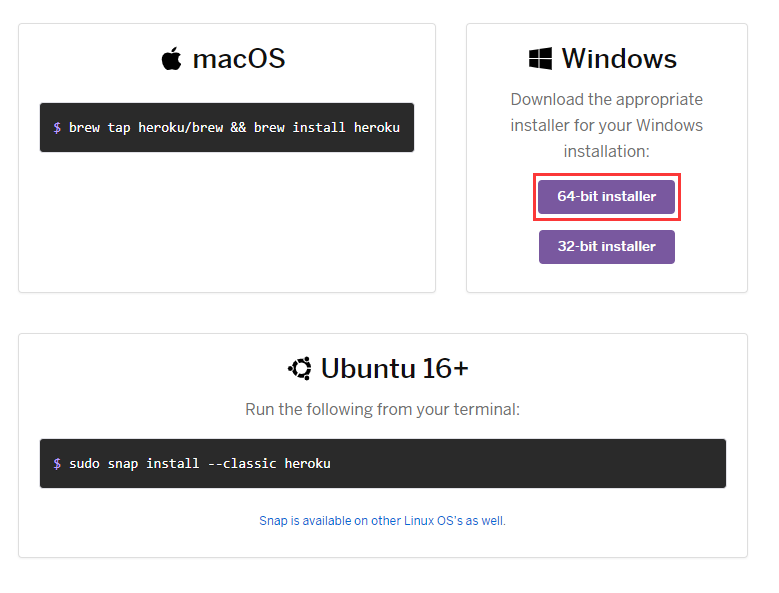Click "Run the following from your terminal" text
Viewport: 779px width, 593px height.
point(382,410)
